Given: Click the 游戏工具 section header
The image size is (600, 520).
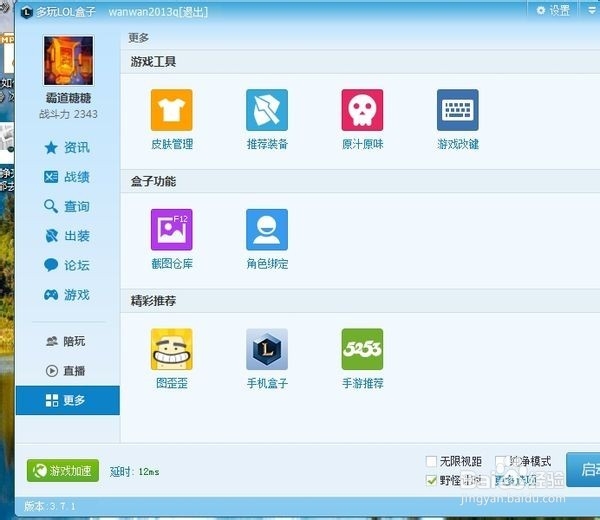Looking at the screenshot, I should 153,62.
